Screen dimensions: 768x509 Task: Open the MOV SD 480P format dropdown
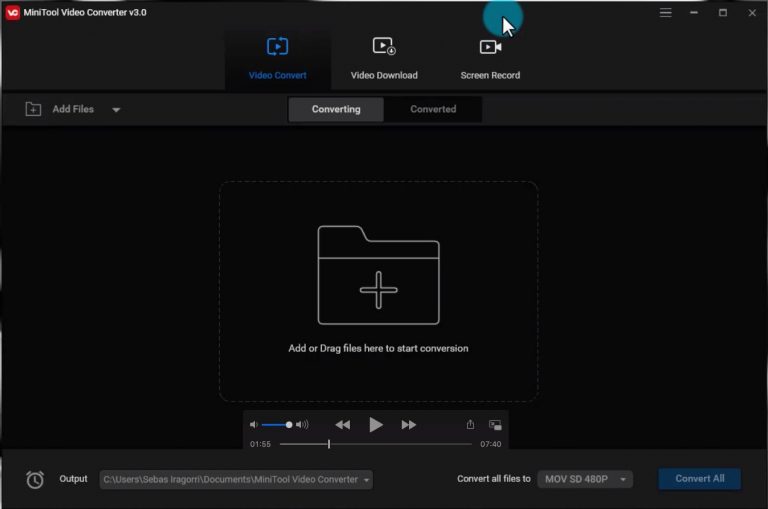pos(585,479)
